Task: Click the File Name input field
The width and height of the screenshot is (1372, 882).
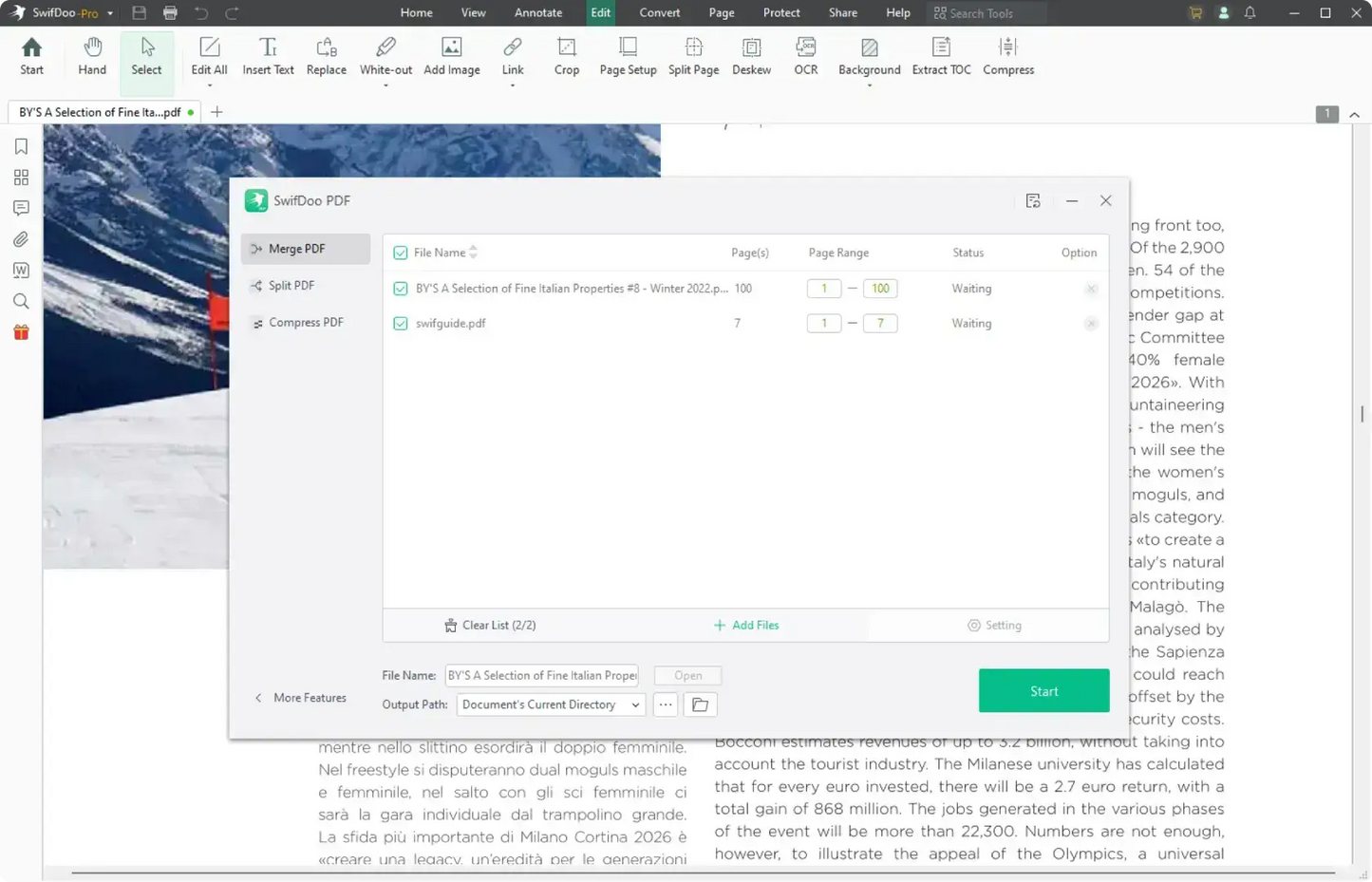Action: tap(541, 676)
